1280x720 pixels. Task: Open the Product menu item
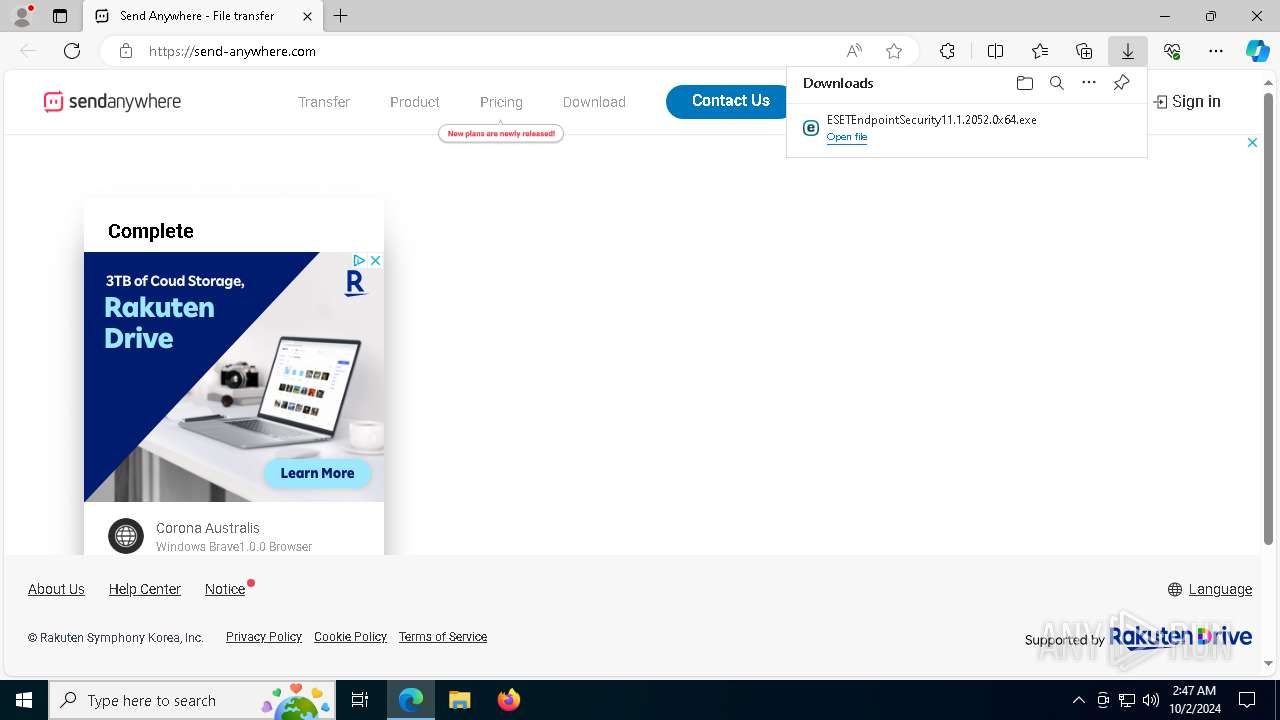pyautogui.click(x=415, y=102)
